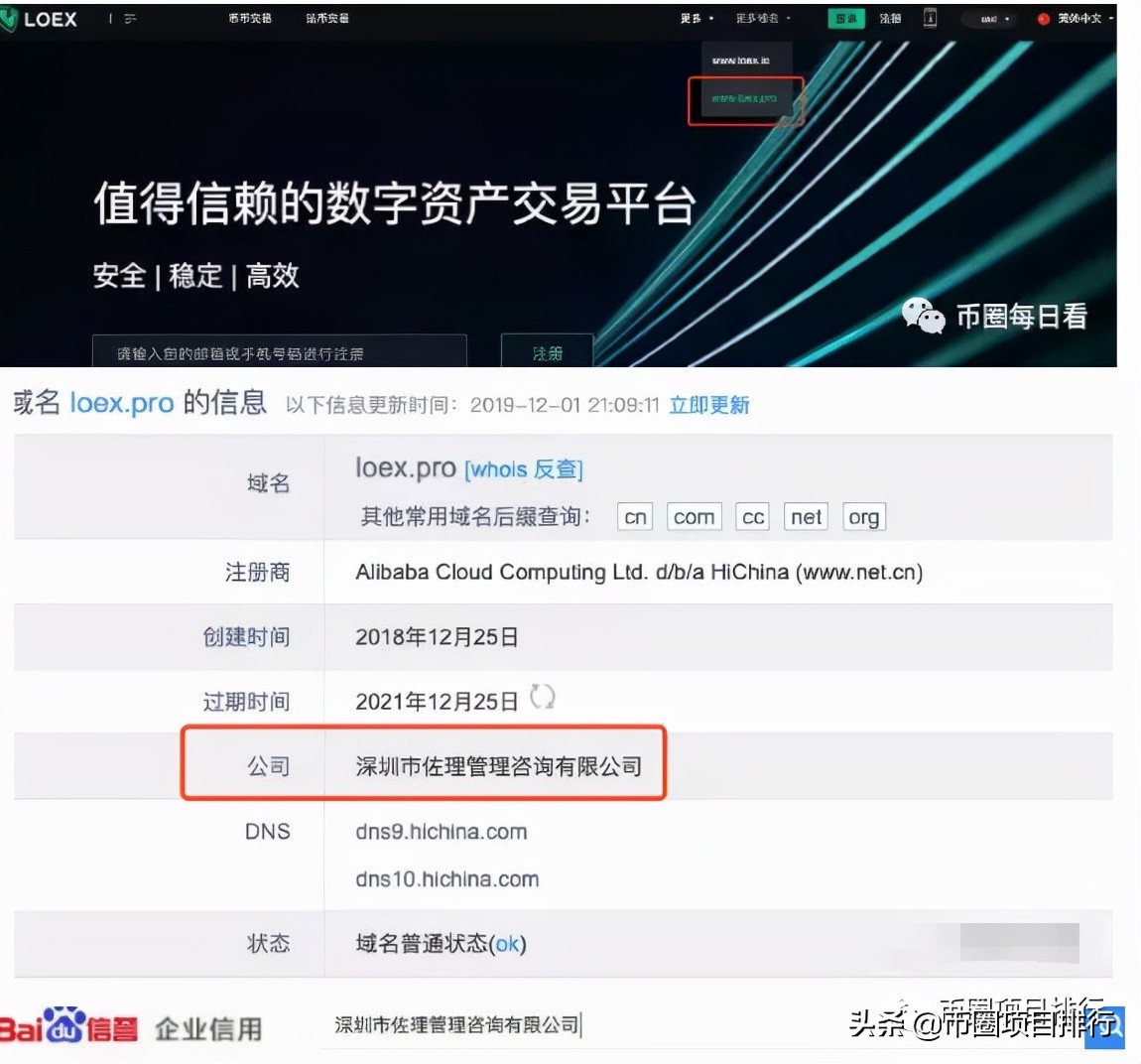Click the 2021年12月25日 expiry date
The width and height of the screenshot is (1141, 1064).
pyautogui.click(x=437, y=702)
